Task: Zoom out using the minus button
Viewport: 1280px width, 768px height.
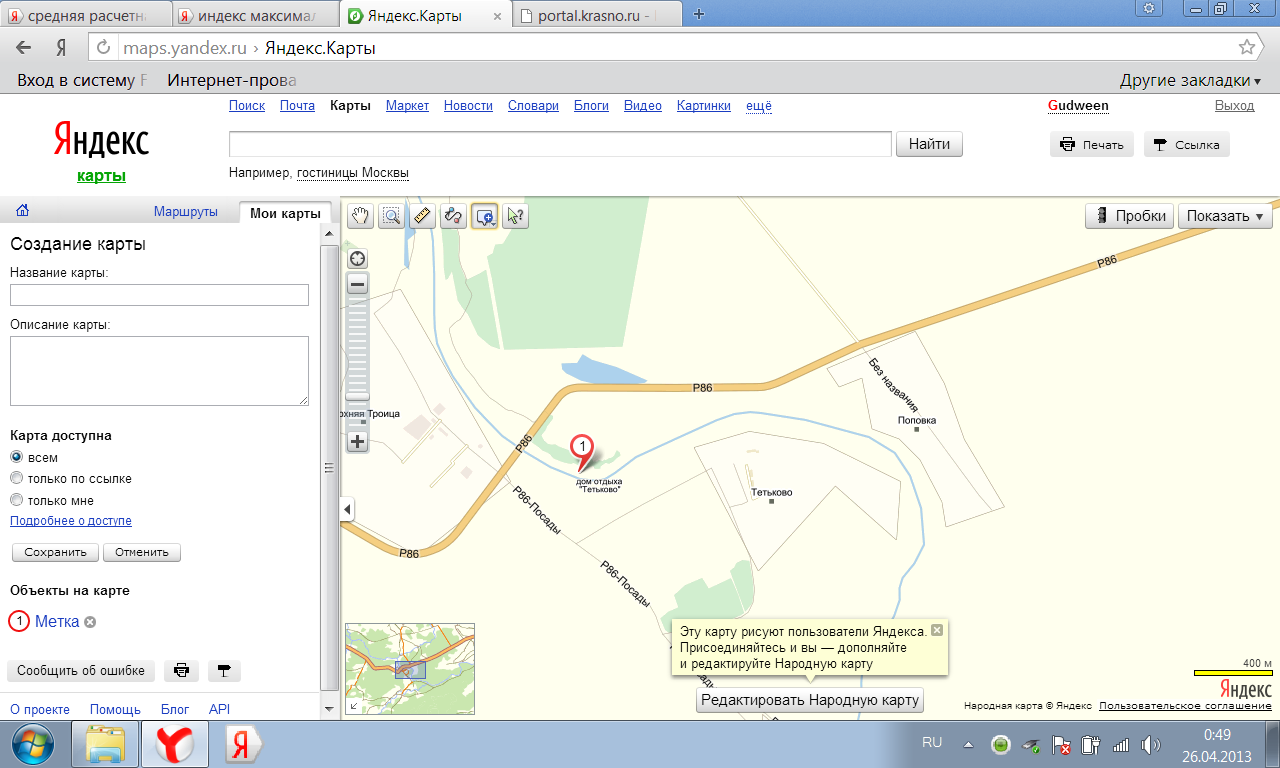Action: (x=358, y=285)
